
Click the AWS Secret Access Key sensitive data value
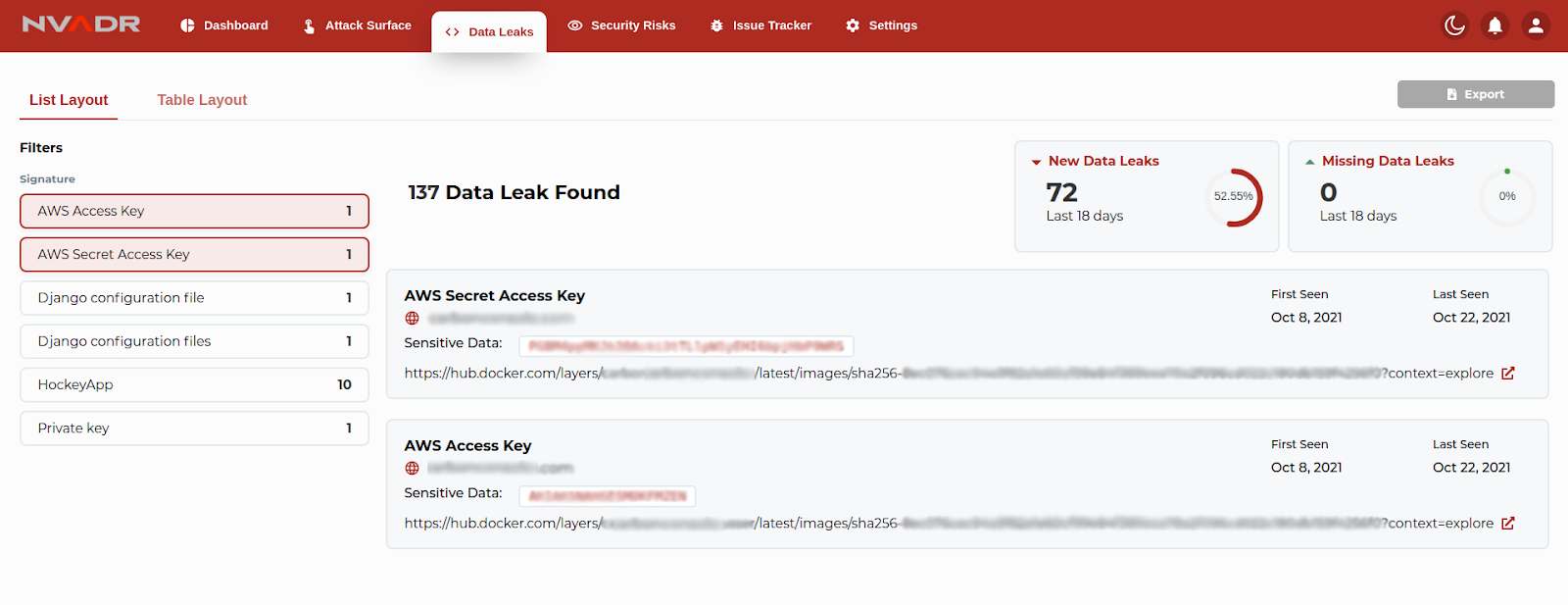point(686,346)
